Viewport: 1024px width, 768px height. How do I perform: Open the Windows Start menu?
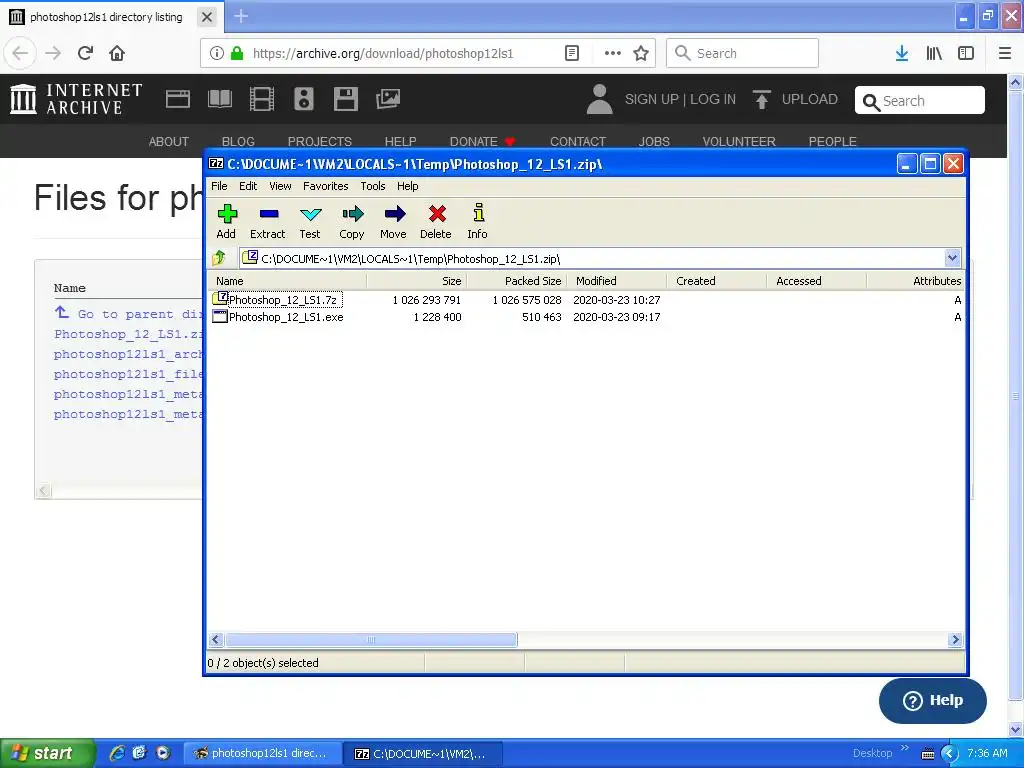pyautogui.click(x=47, y=753)
